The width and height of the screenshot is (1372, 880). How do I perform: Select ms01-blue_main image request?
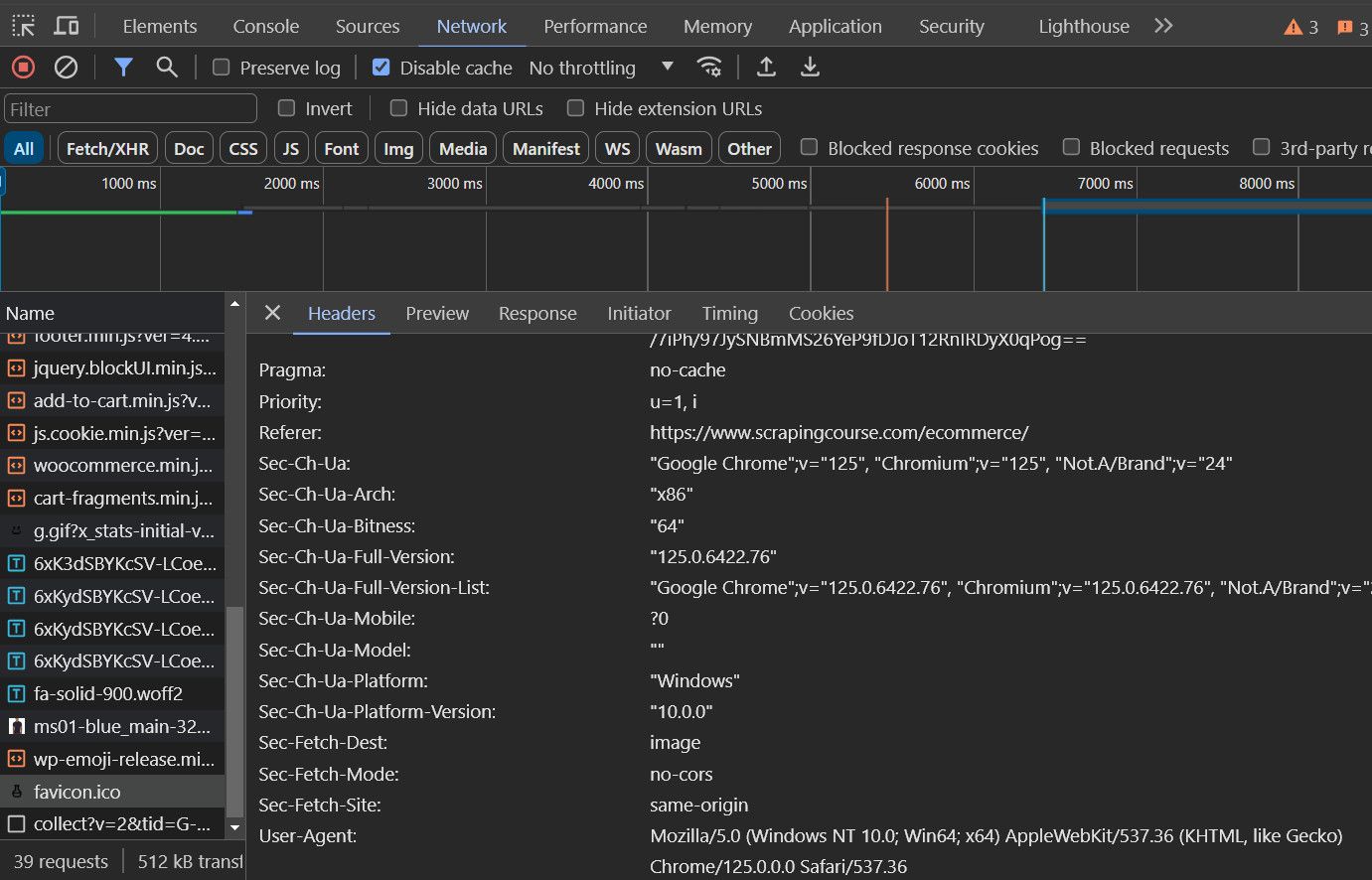pos(112,727)
